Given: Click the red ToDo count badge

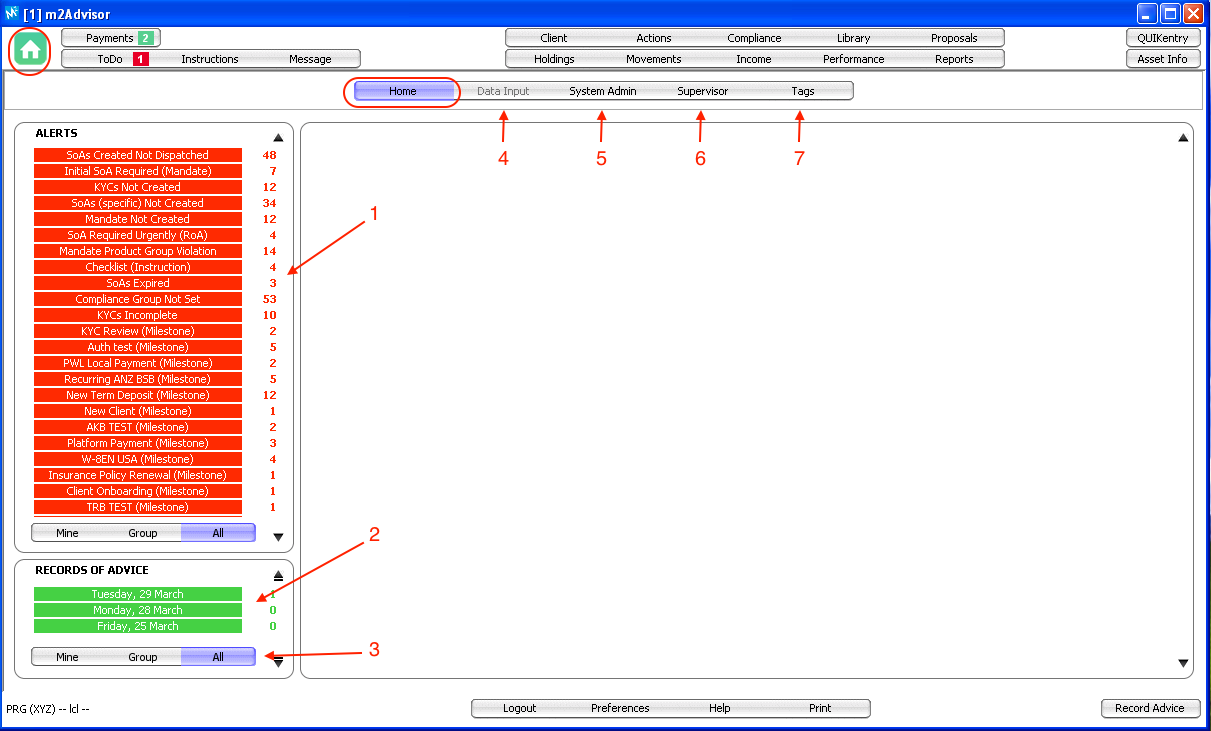Looking at the screenshot, I should (141, 59).
